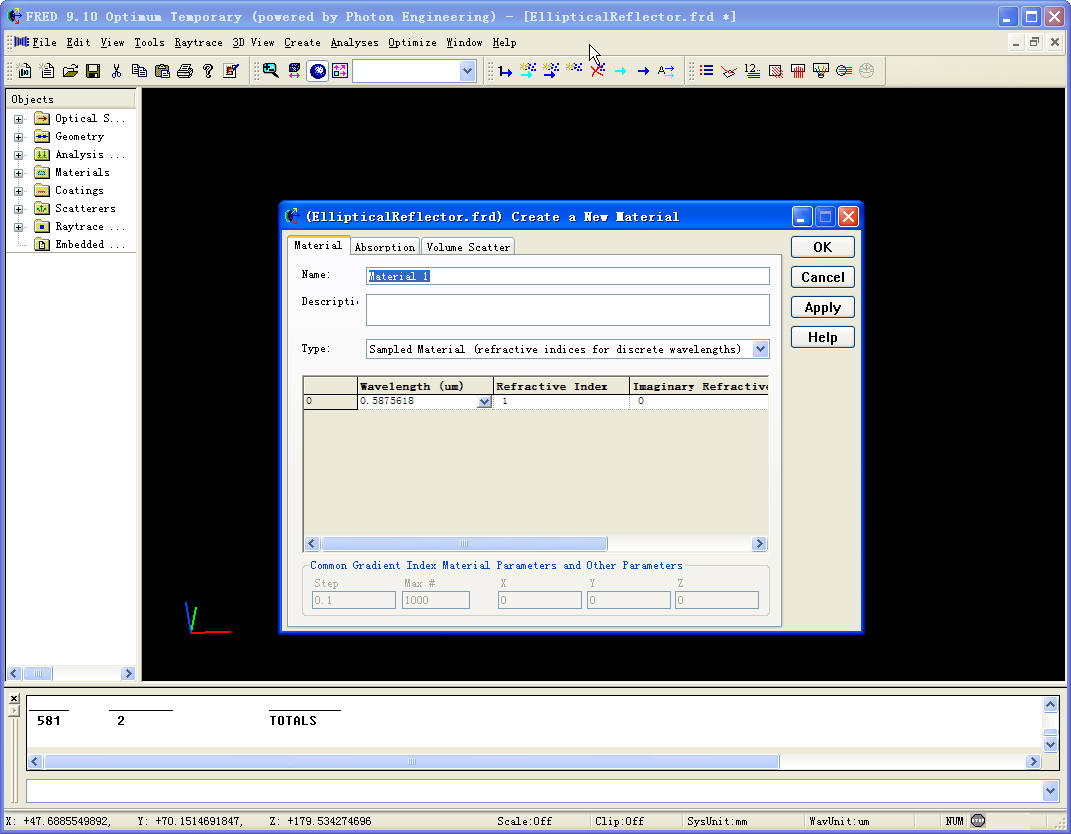The width and height of the screenshot is (1071, 834).
Task: Click the blue sphere view icon
Action: [x=318, y=70]
